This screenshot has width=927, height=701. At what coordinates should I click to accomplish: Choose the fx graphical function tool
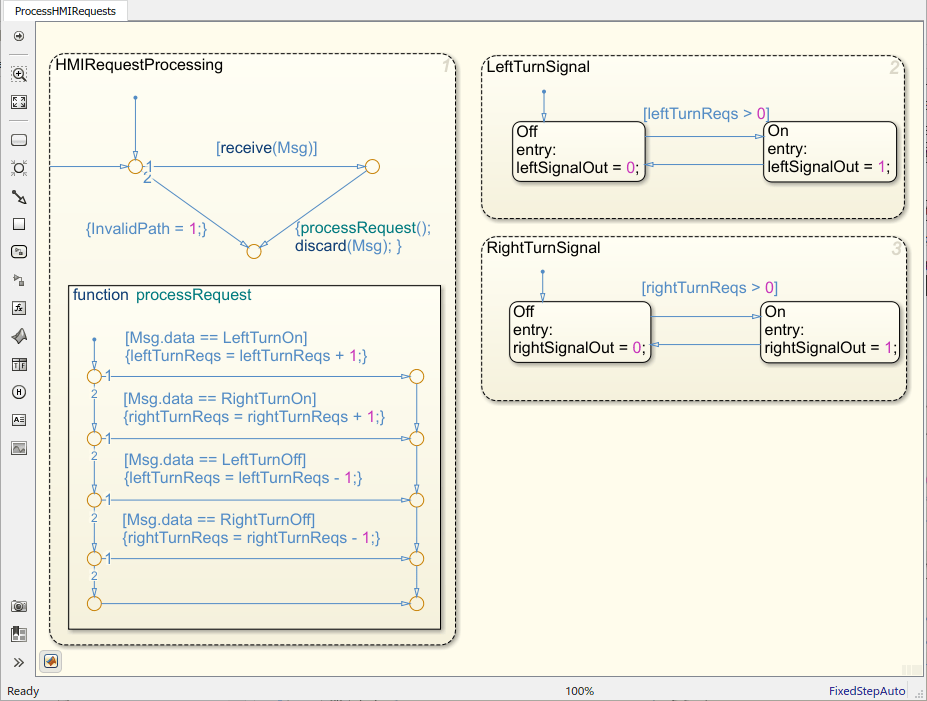19,308
